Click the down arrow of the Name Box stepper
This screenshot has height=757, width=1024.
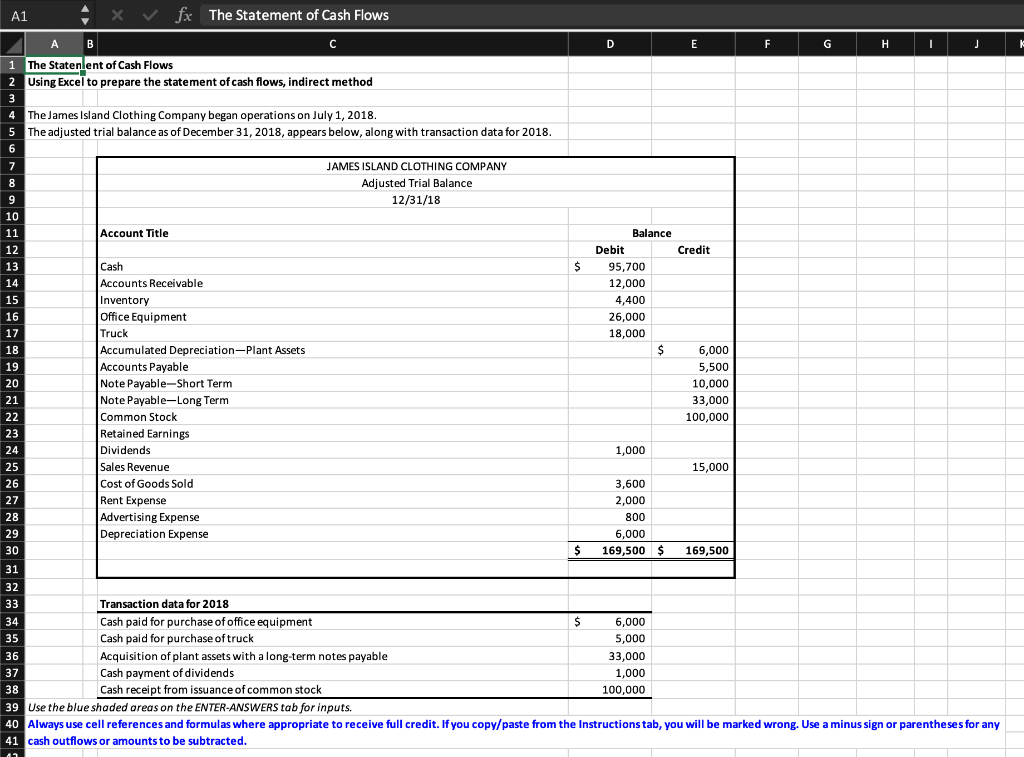85,19
